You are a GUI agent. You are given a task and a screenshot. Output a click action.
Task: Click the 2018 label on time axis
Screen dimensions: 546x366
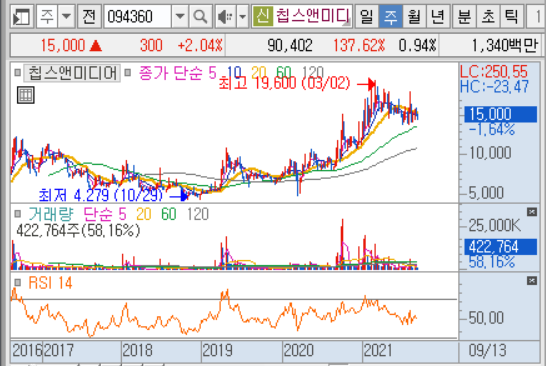click(x=138, y=350)
